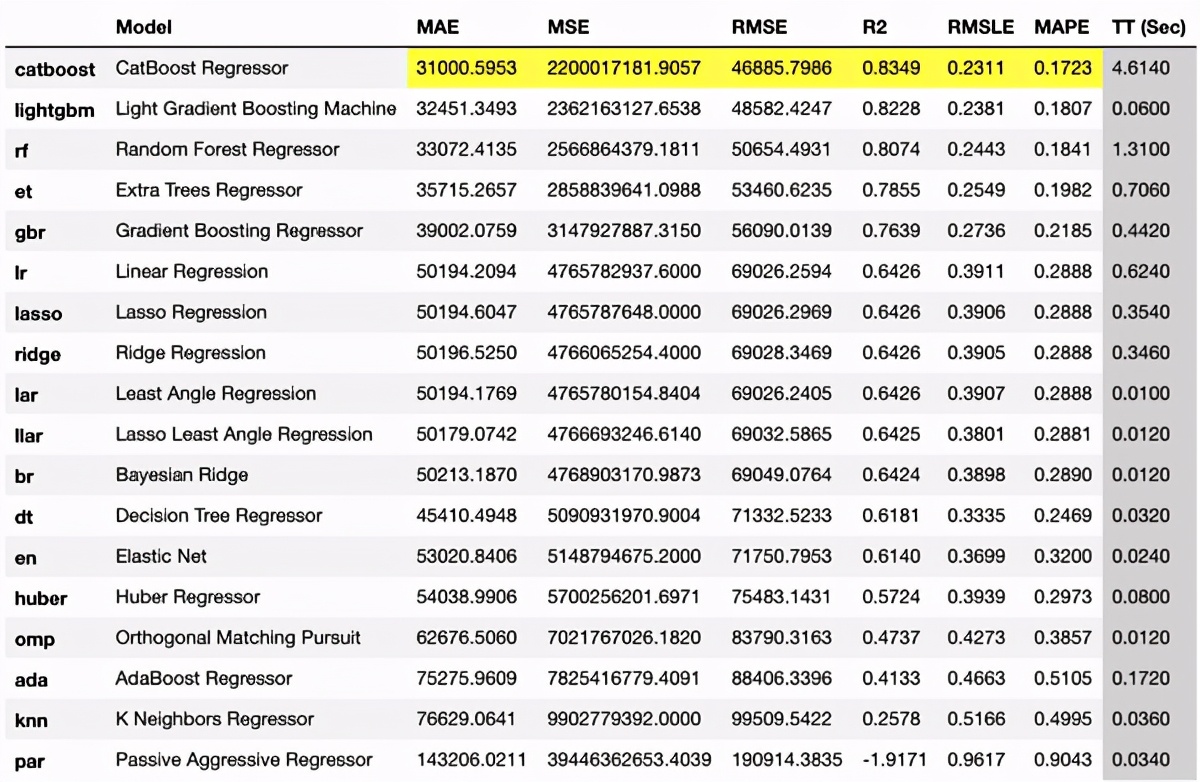
Task: Click the highlighted MSE value 2200017181.9057
Action: coord(624,68)
